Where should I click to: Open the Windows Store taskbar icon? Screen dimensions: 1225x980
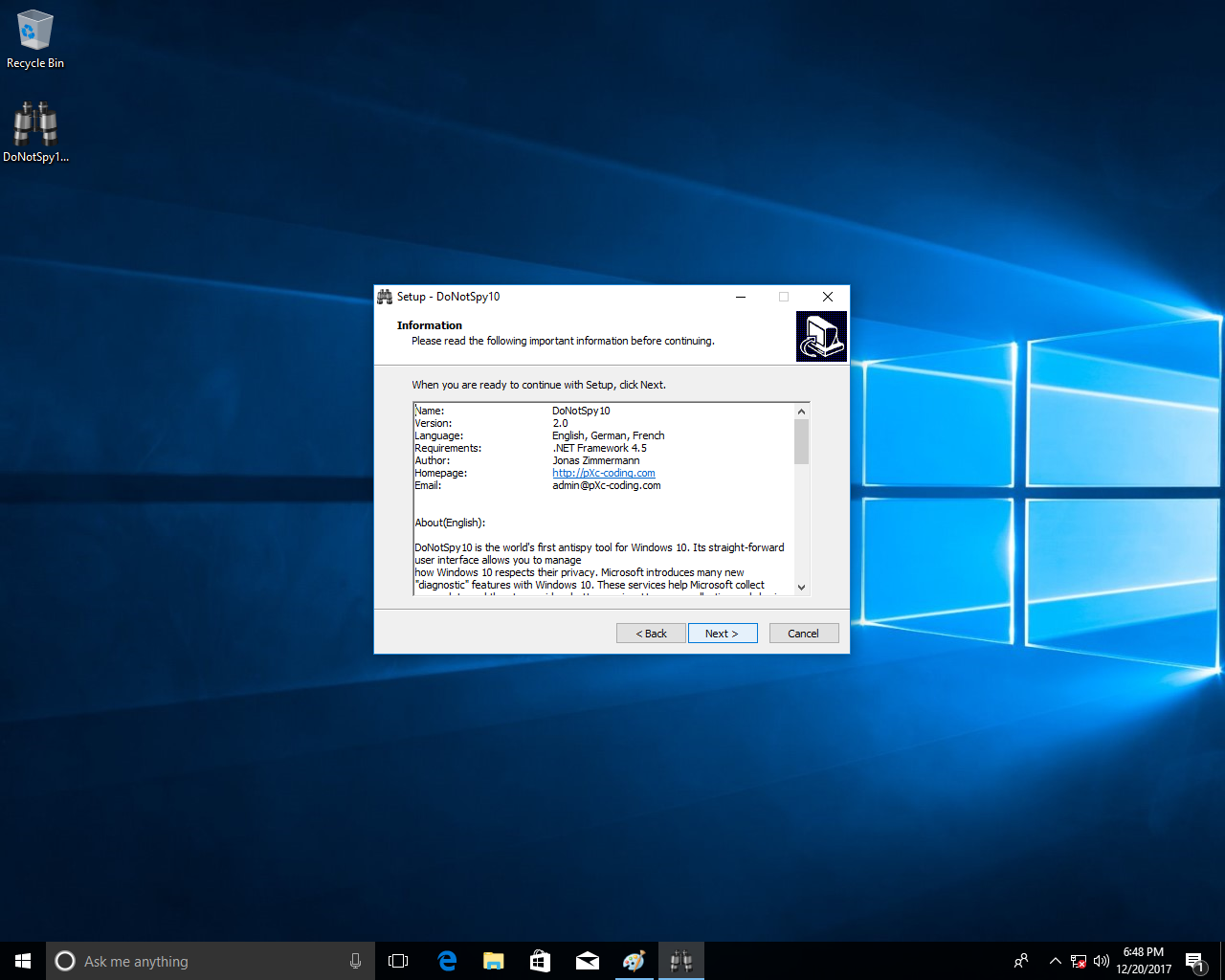(541, 961)
